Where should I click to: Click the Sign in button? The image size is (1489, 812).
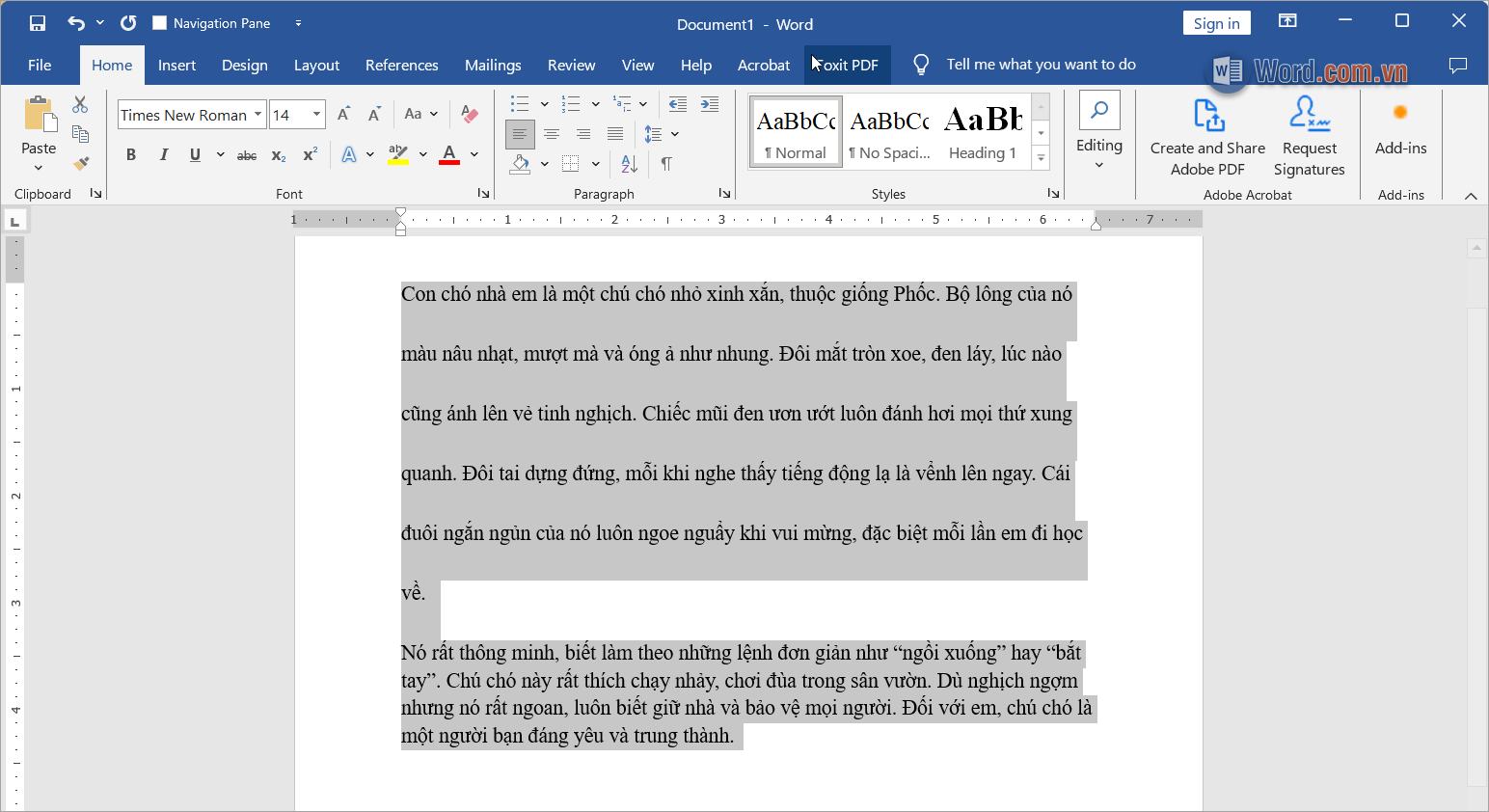point(1216,23)
